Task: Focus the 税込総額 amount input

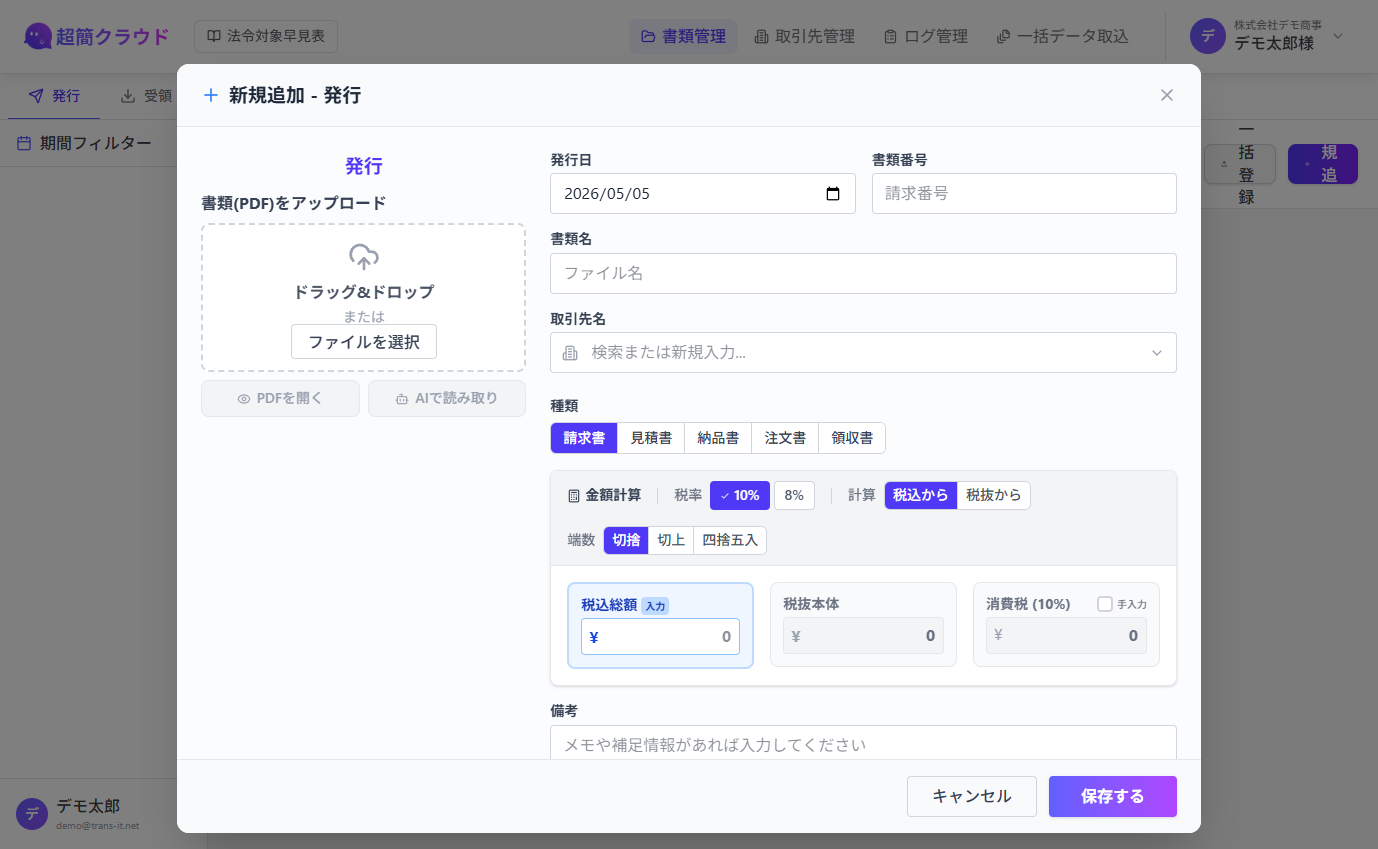Action: [x=660, y=636]
